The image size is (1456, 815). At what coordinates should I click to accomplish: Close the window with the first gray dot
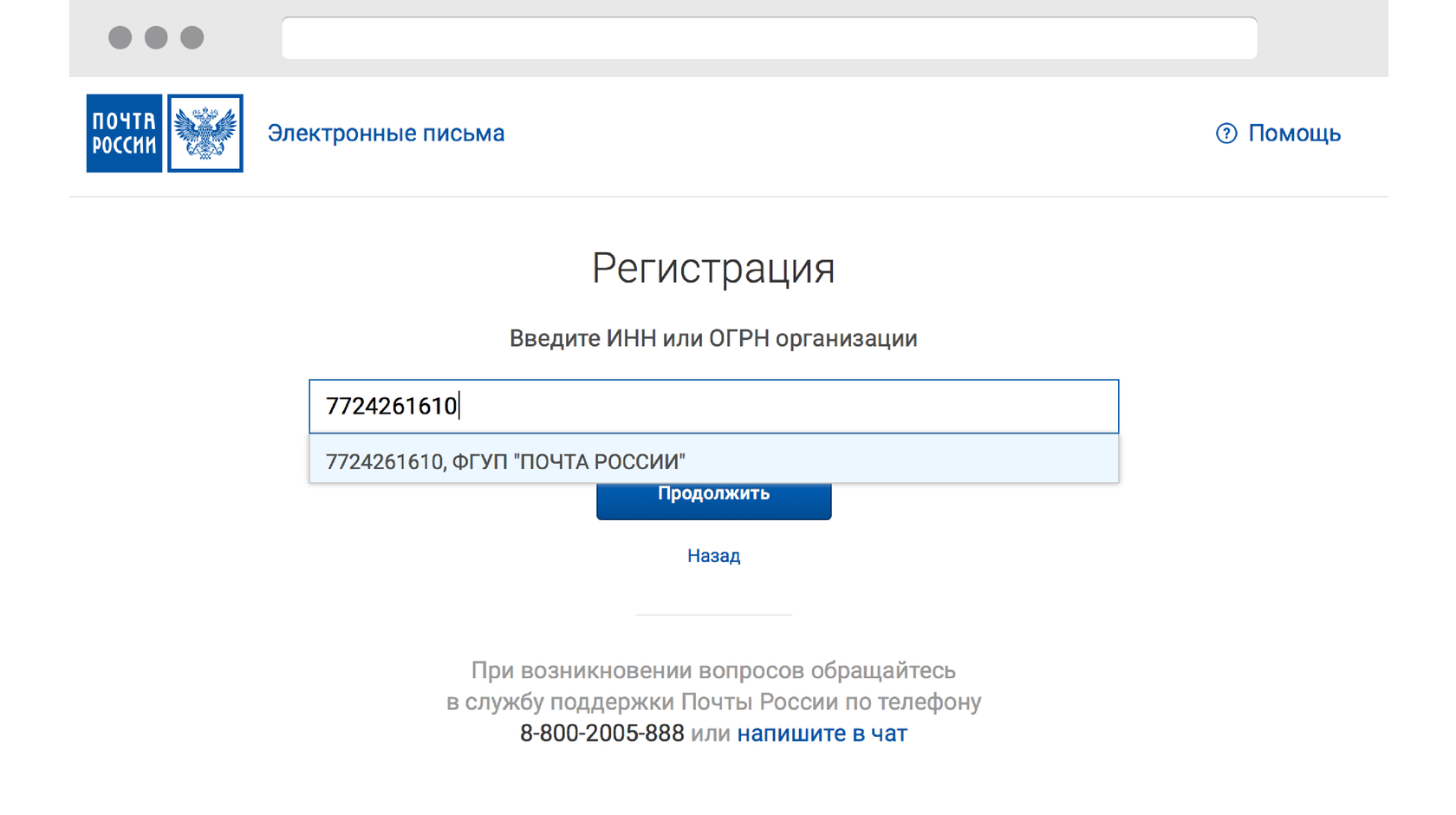click(120, 38)
